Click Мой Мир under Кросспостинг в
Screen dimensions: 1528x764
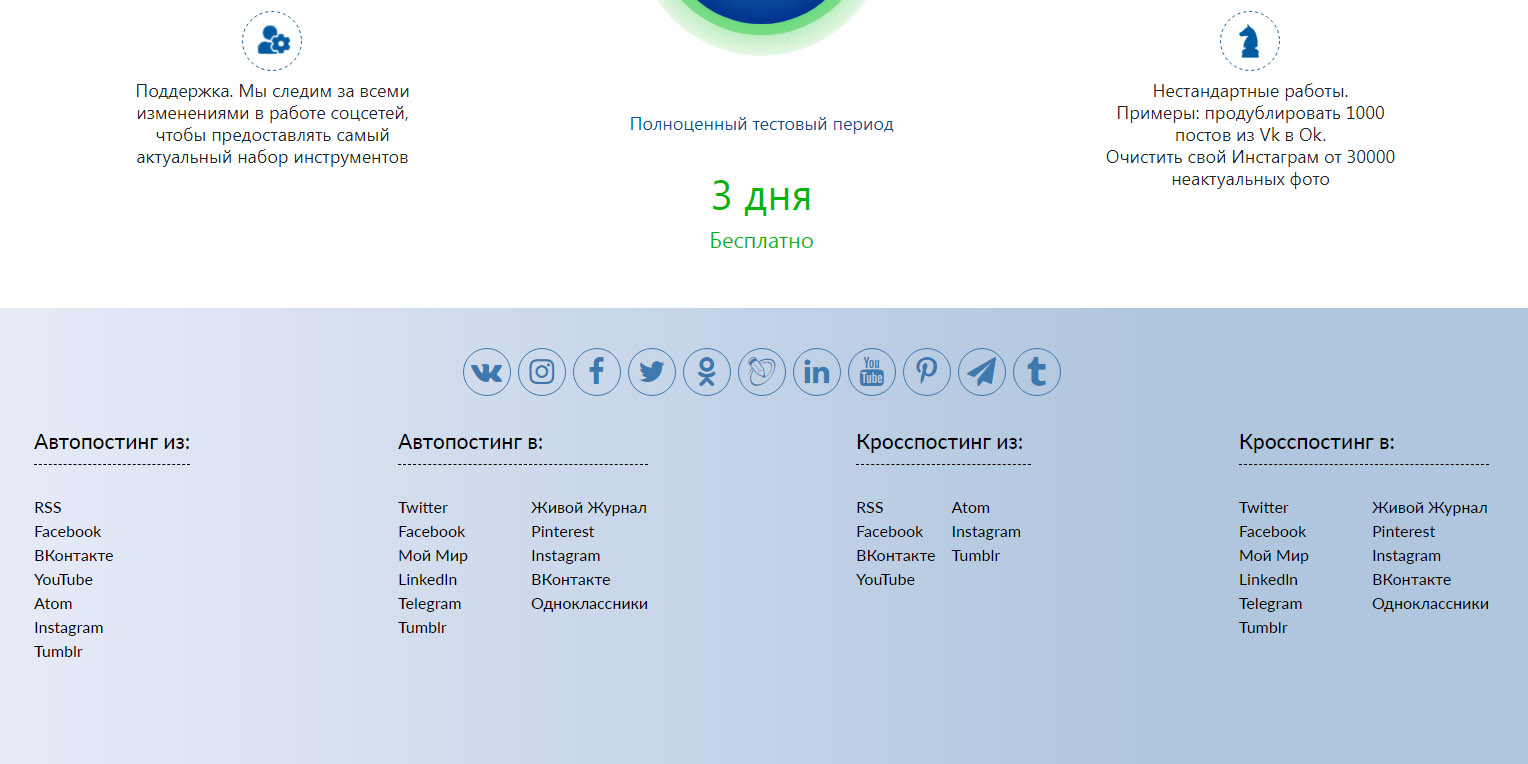pyautogui.click(x=1274, y=556)
